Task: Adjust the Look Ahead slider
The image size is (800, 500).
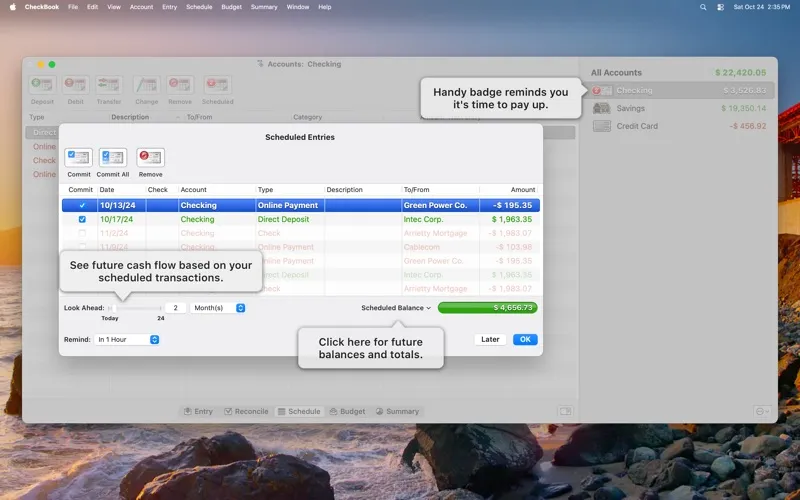Action: click(113, 308)
